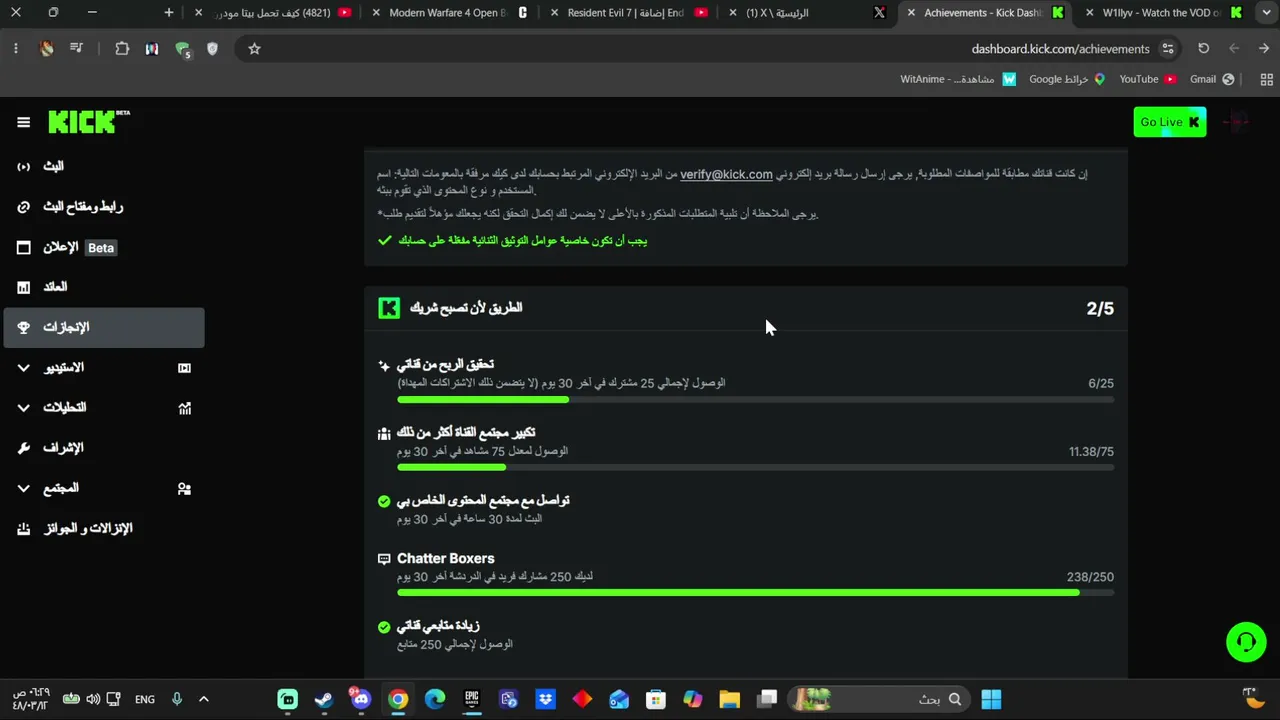1280x720 pixels.
Task: Open Steam from the taskbar
Action: point(324,699)
